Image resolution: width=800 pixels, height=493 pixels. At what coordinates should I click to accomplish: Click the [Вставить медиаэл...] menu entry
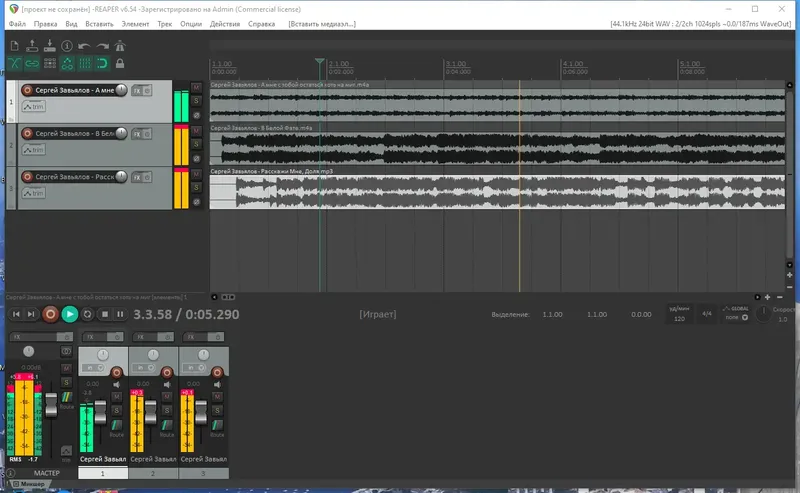tap(322, 24)
